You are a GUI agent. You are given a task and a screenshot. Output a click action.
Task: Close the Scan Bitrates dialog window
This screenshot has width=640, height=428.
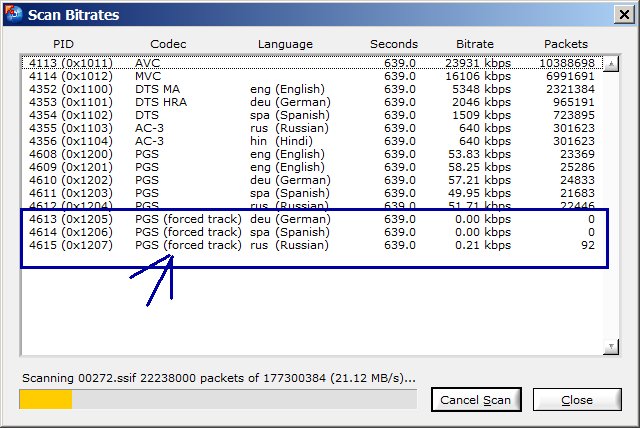tap(624, 15)
